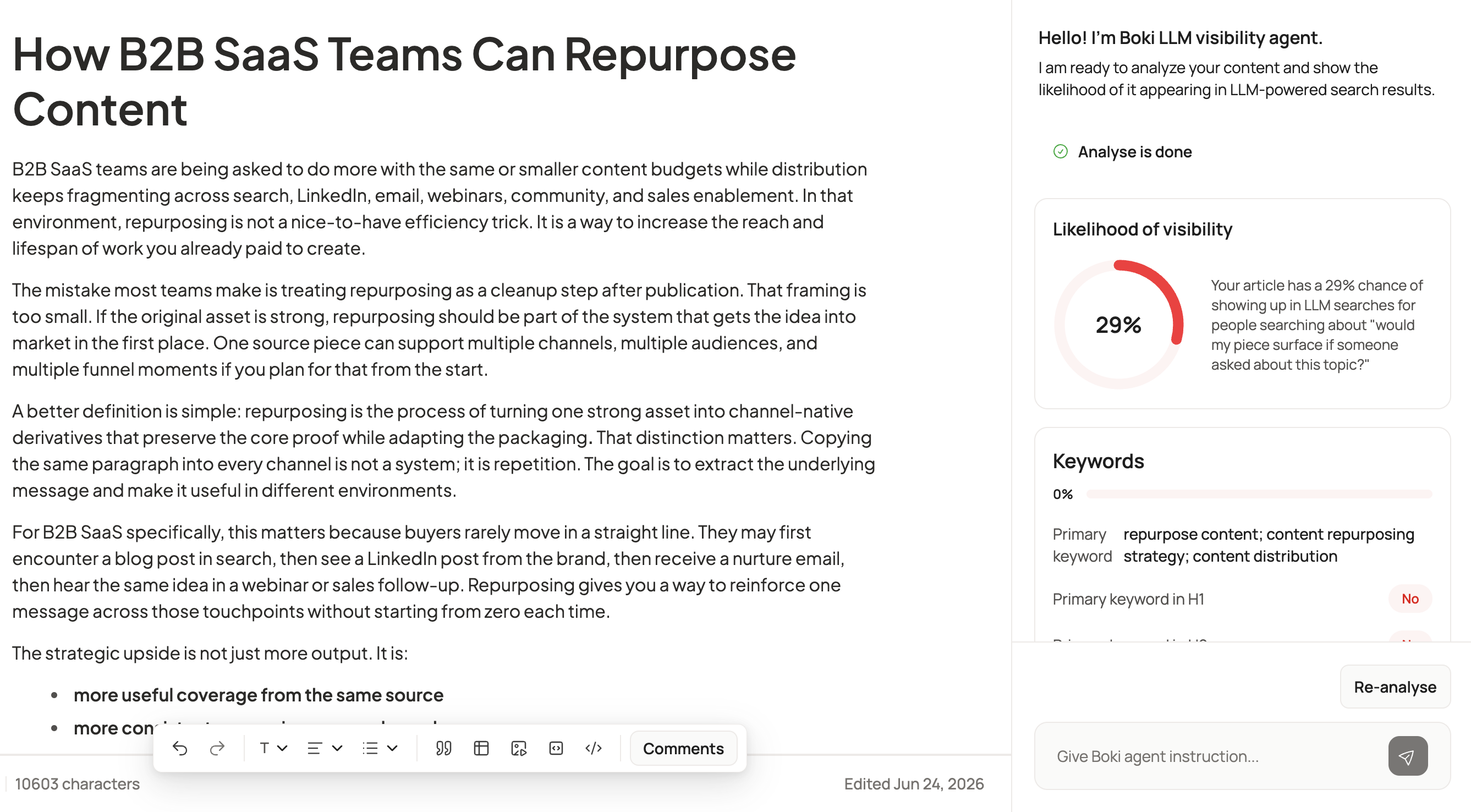1471x812 pixels.
Task: Open the Comments panel
Action: [683, 748]
